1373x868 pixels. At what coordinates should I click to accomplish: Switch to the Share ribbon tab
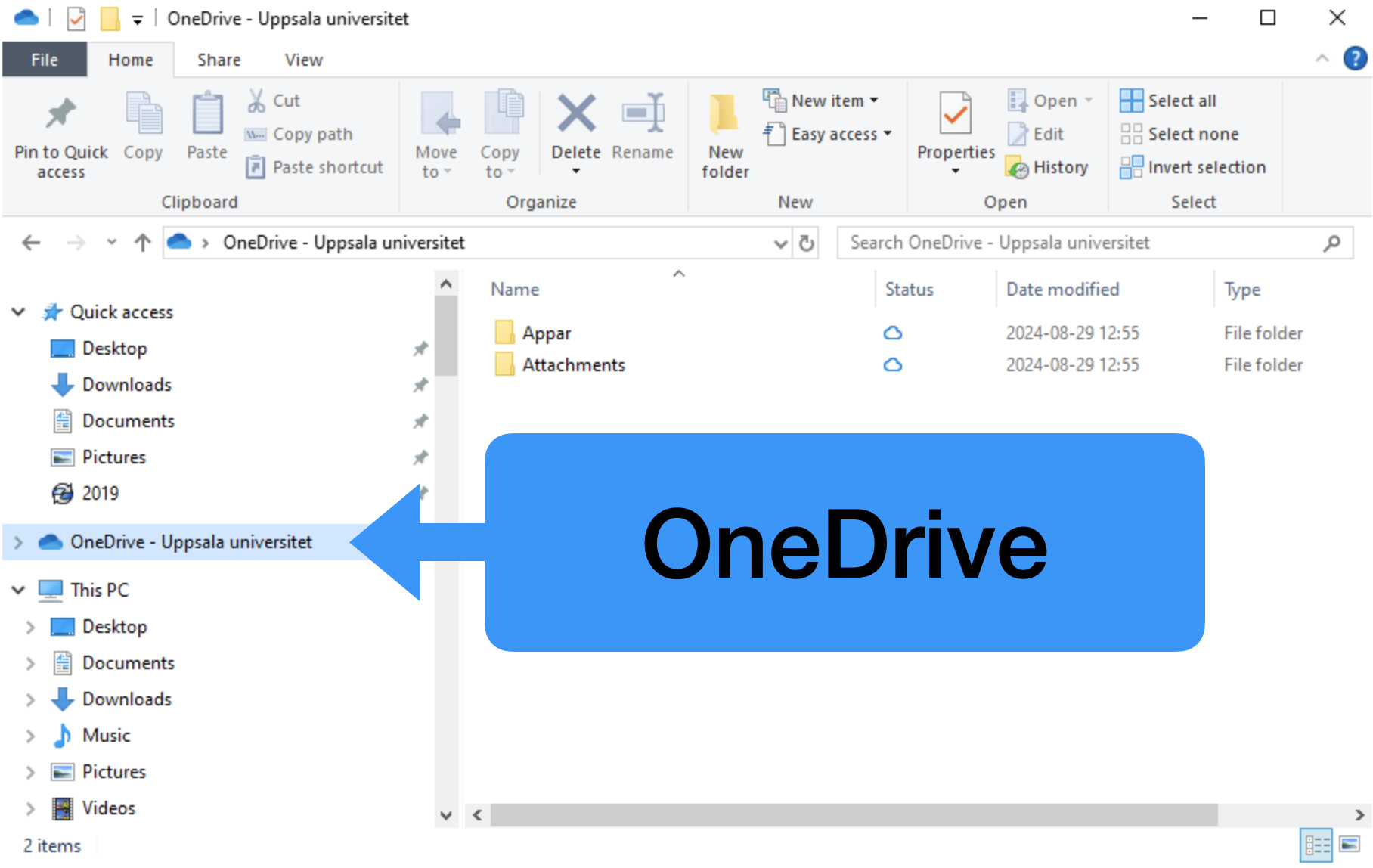(219, 60)
